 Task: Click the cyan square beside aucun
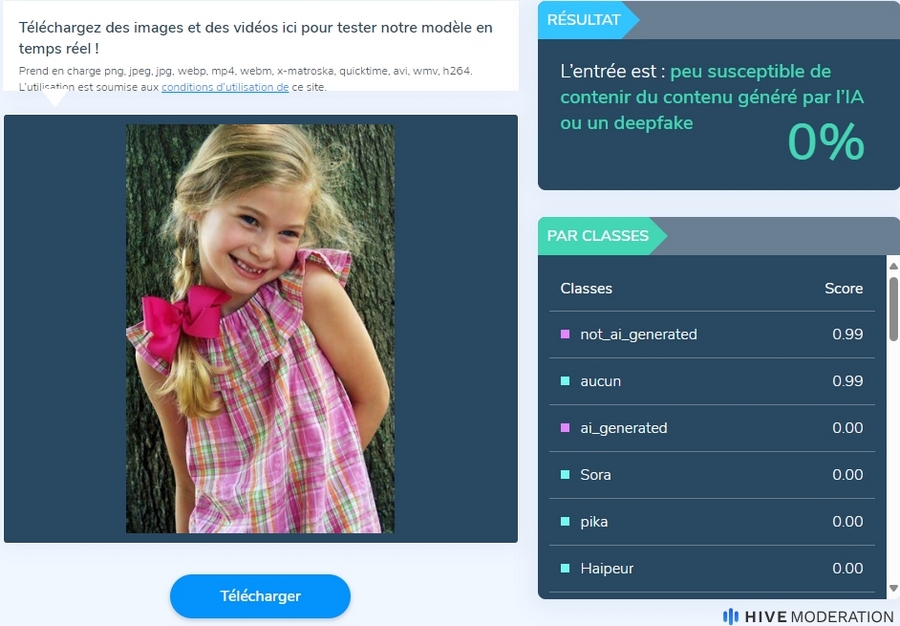pyautogui.click(x=565, y=381)
